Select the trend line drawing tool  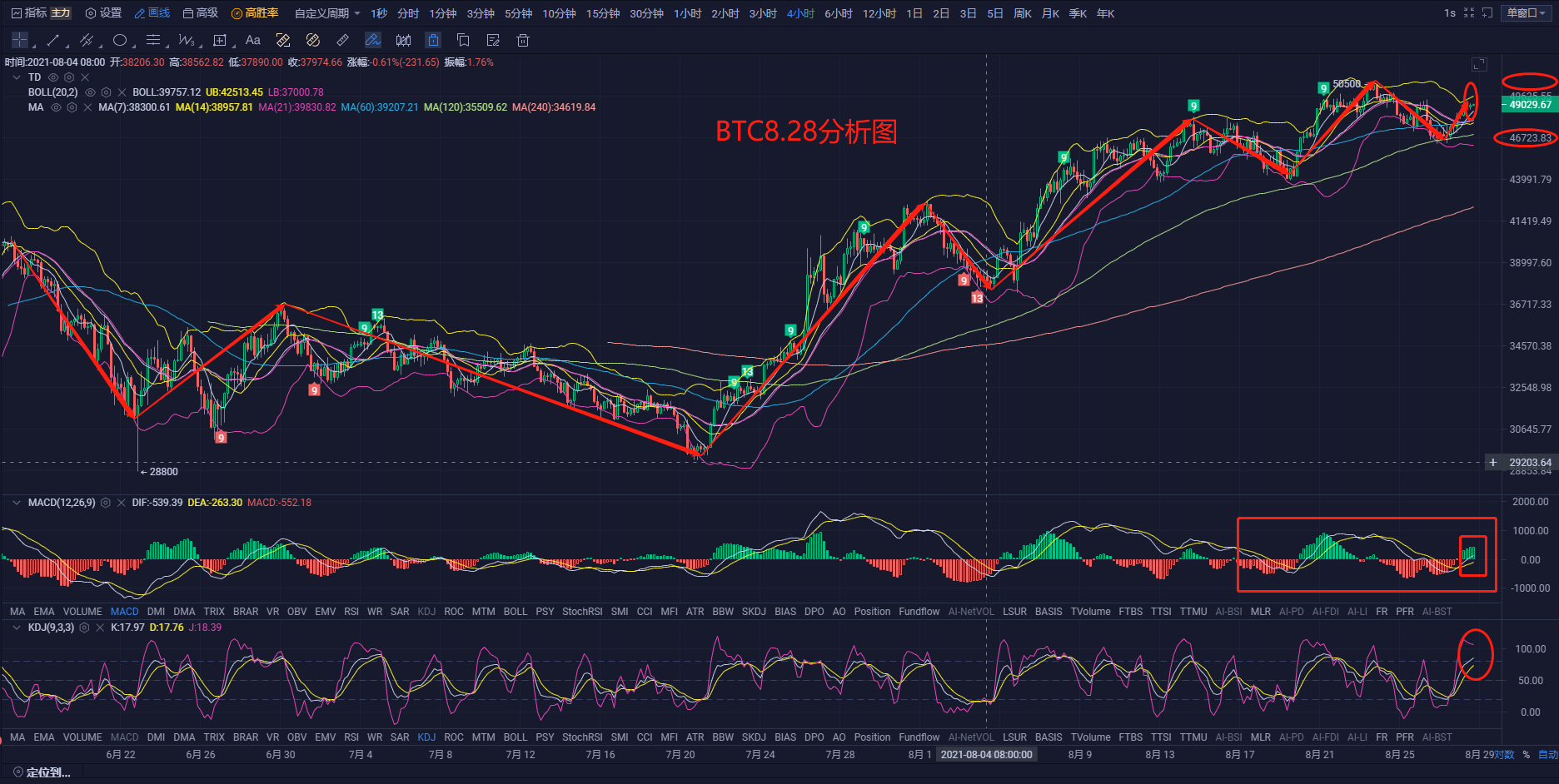pos(53,40)
